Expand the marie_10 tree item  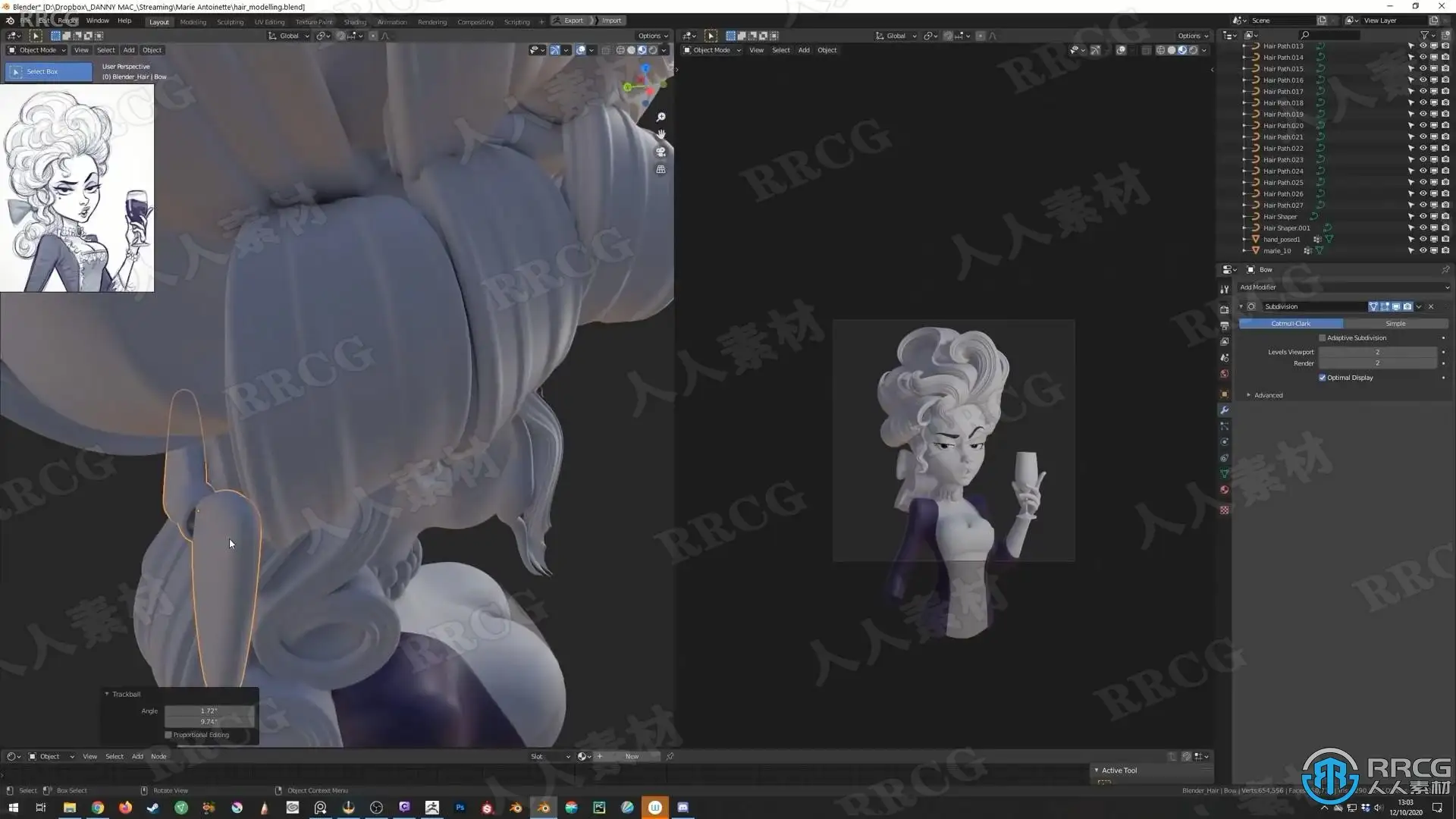point(1244,251)
